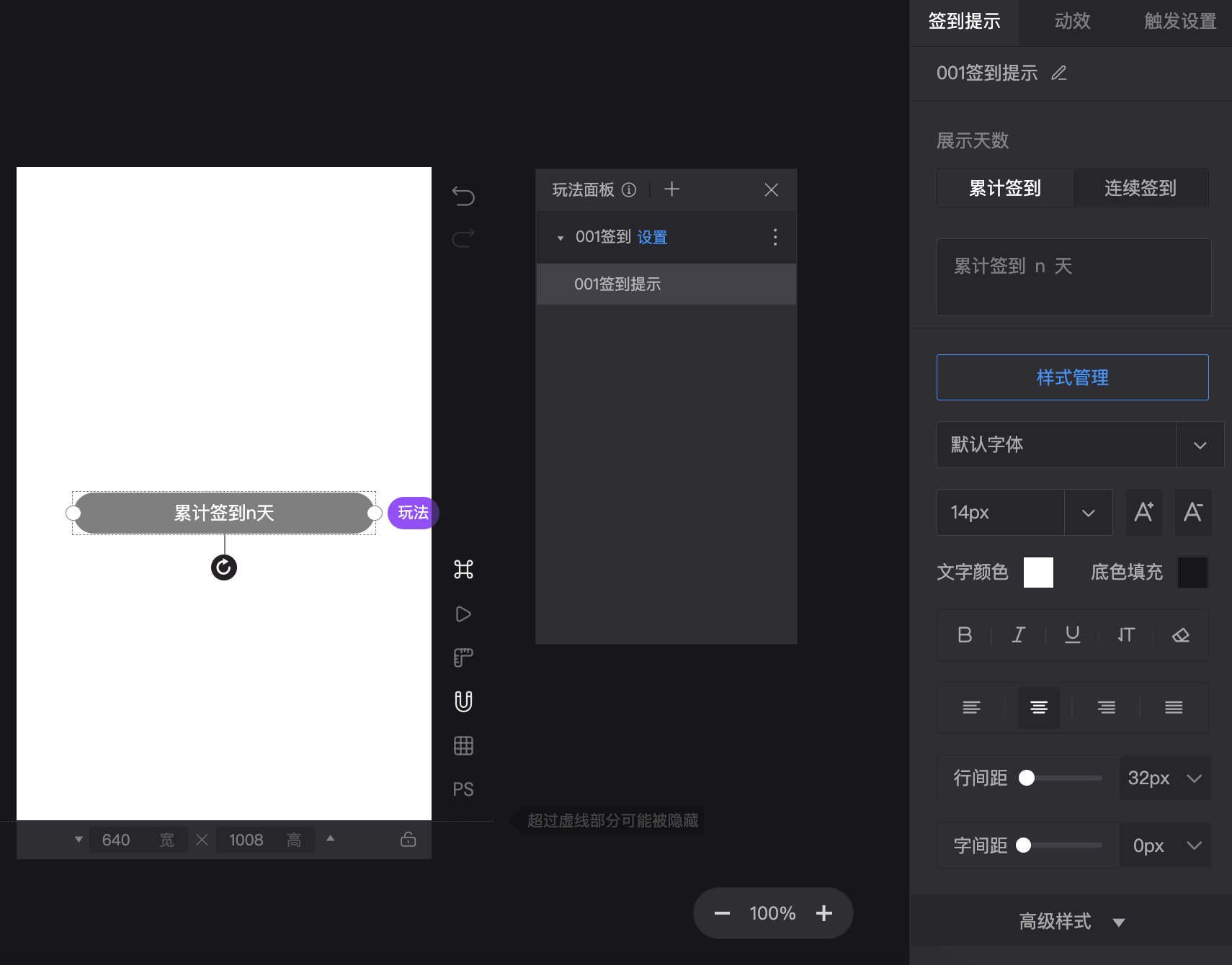
Task: Align text right
Action: point(1107,708)
